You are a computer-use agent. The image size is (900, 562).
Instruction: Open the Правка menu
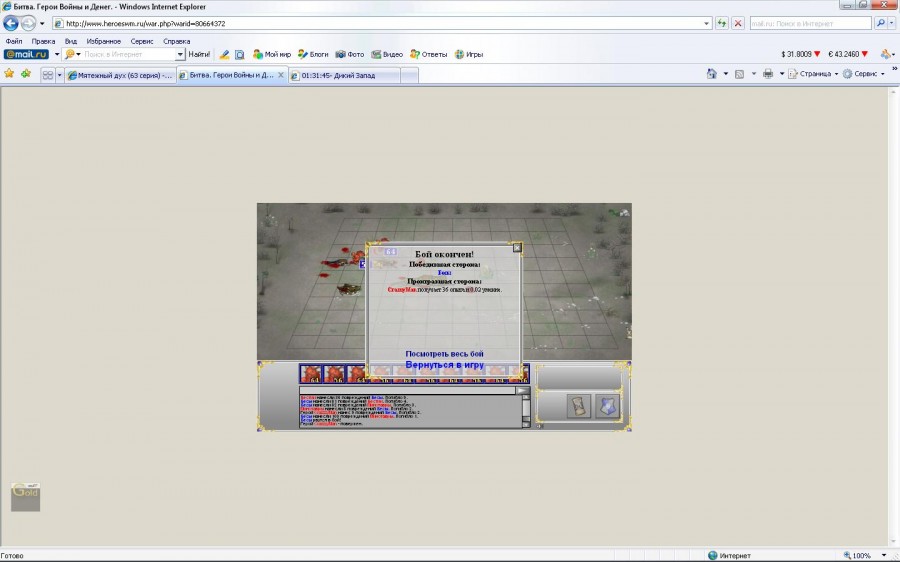[x=43, y=41]
